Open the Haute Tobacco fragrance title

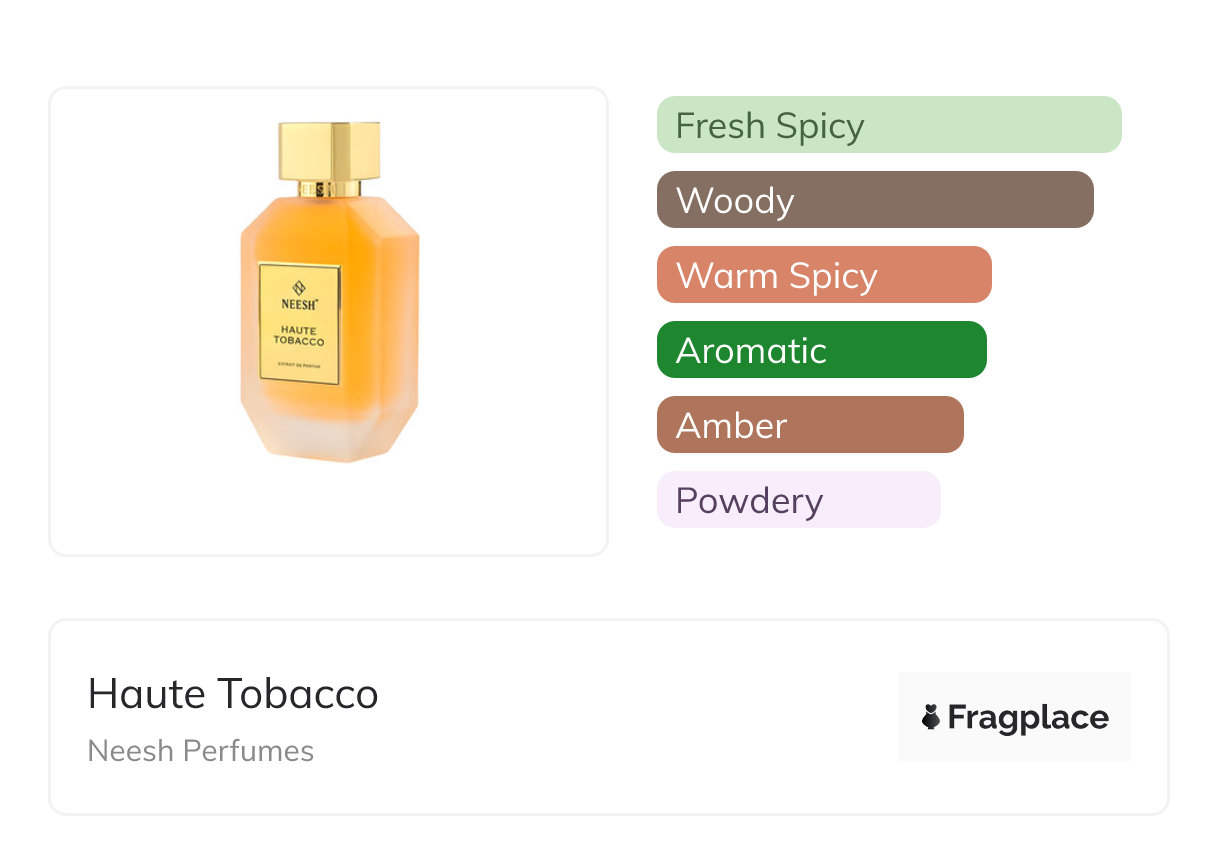coord(233,694)
